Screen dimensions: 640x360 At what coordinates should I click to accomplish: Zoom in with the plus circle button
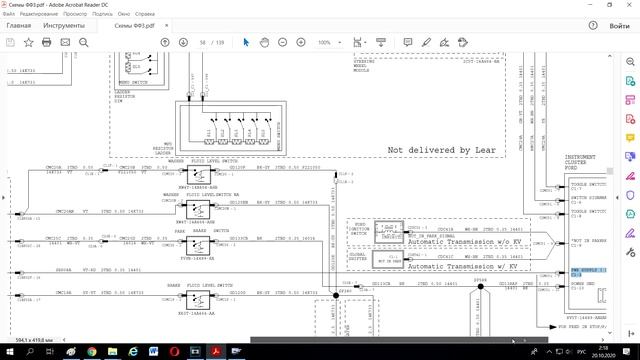(x=301, y=42)
